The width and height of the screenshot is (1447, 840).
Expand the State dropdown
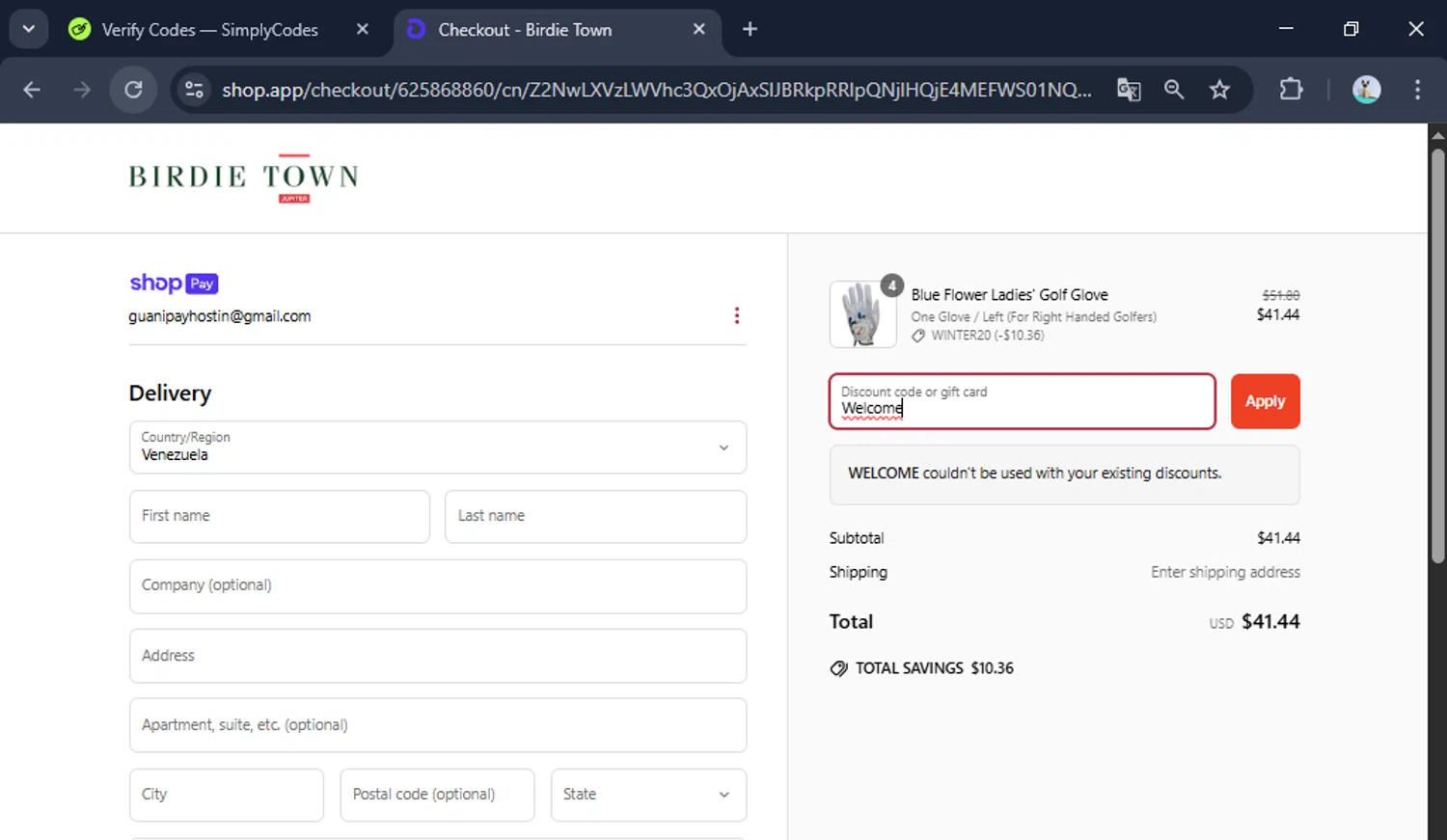[648, 795]
